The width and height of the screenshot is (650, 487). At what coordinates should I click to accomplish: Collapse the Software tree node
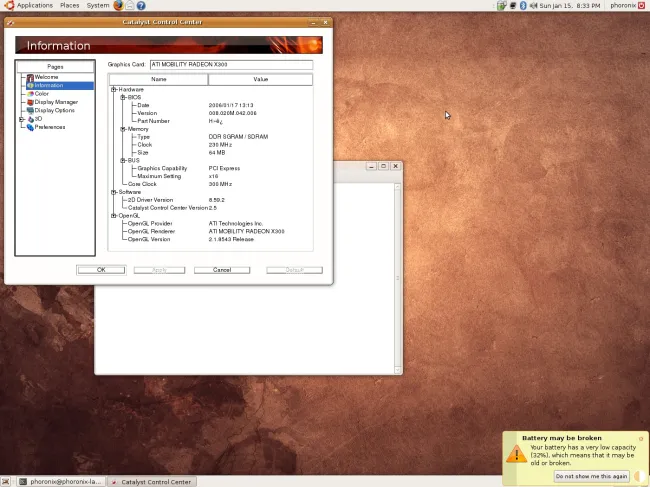(x=114, y=192)
